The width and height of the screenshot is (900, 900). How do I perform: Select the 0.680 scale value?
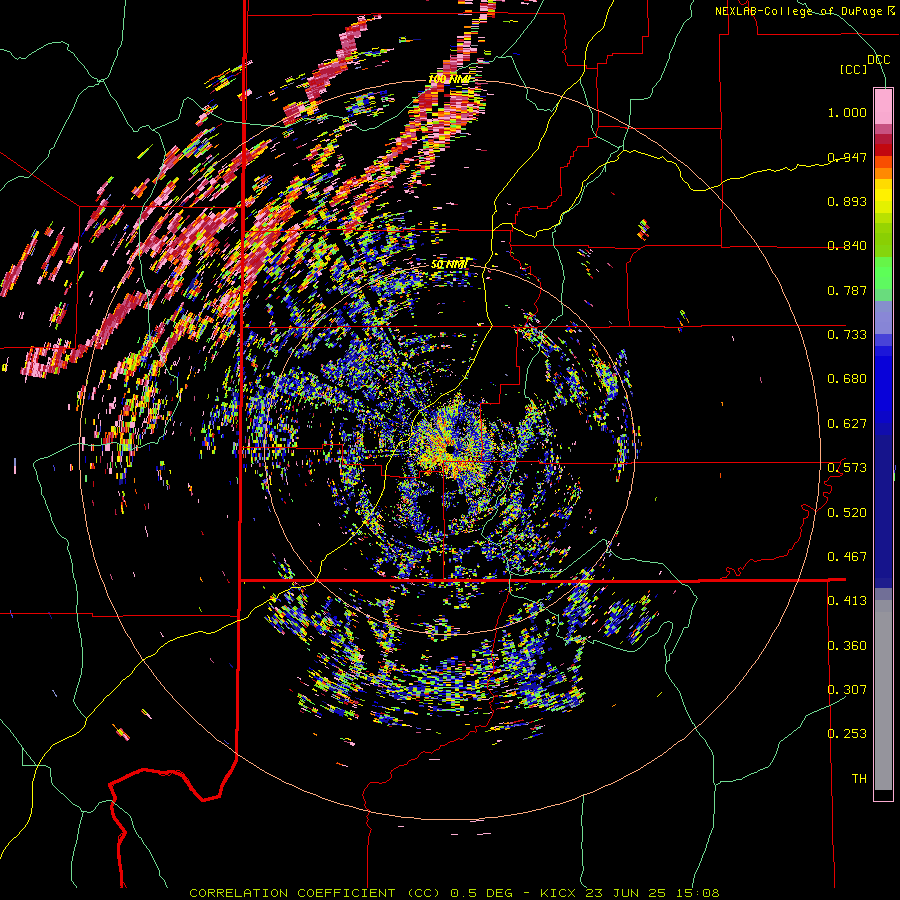(847, 379)
